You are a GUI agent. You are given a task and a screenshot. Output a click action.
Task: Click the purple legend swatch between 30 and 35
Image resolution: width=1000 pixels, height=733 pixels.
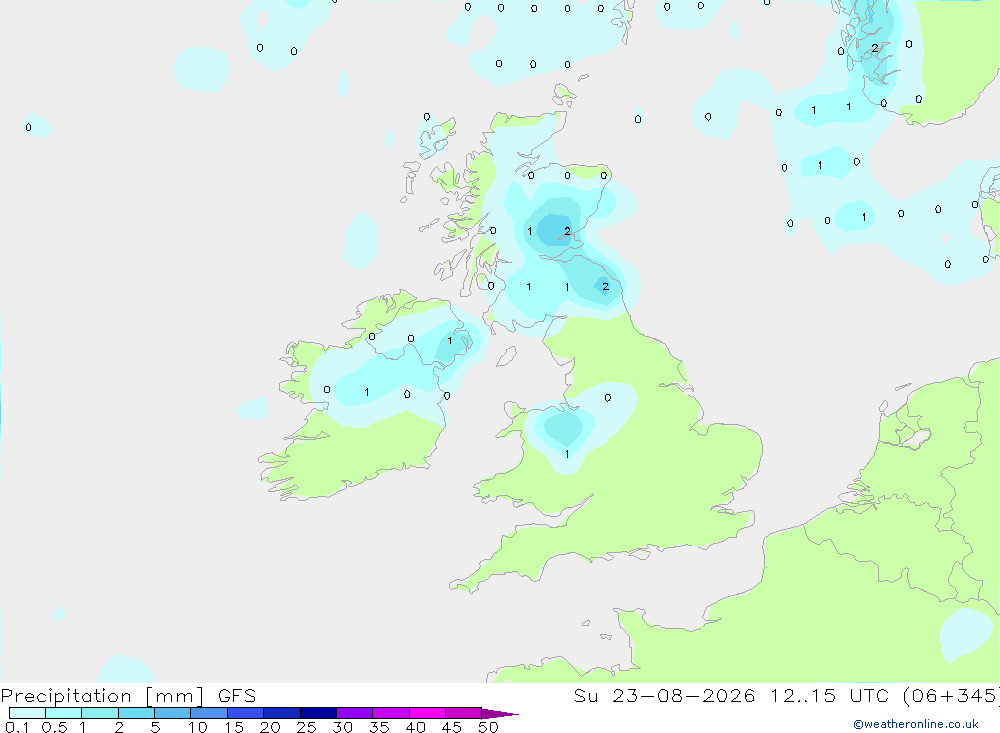[354, 713]
